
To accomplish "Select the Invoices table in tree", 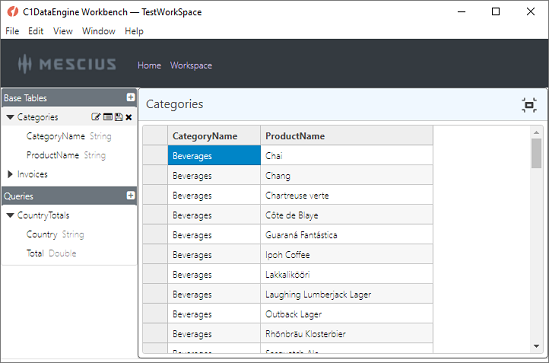I will (32, 174).
